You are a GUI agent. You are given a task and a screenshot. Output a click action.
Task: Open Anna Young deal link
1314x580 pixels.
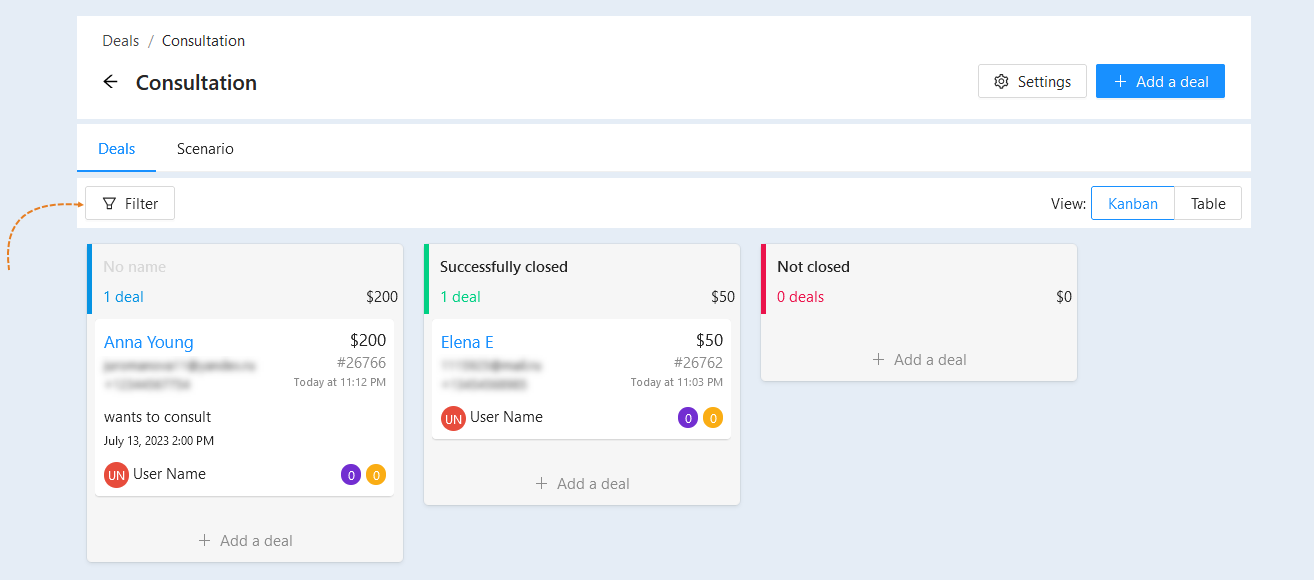[x=148, y=342]
